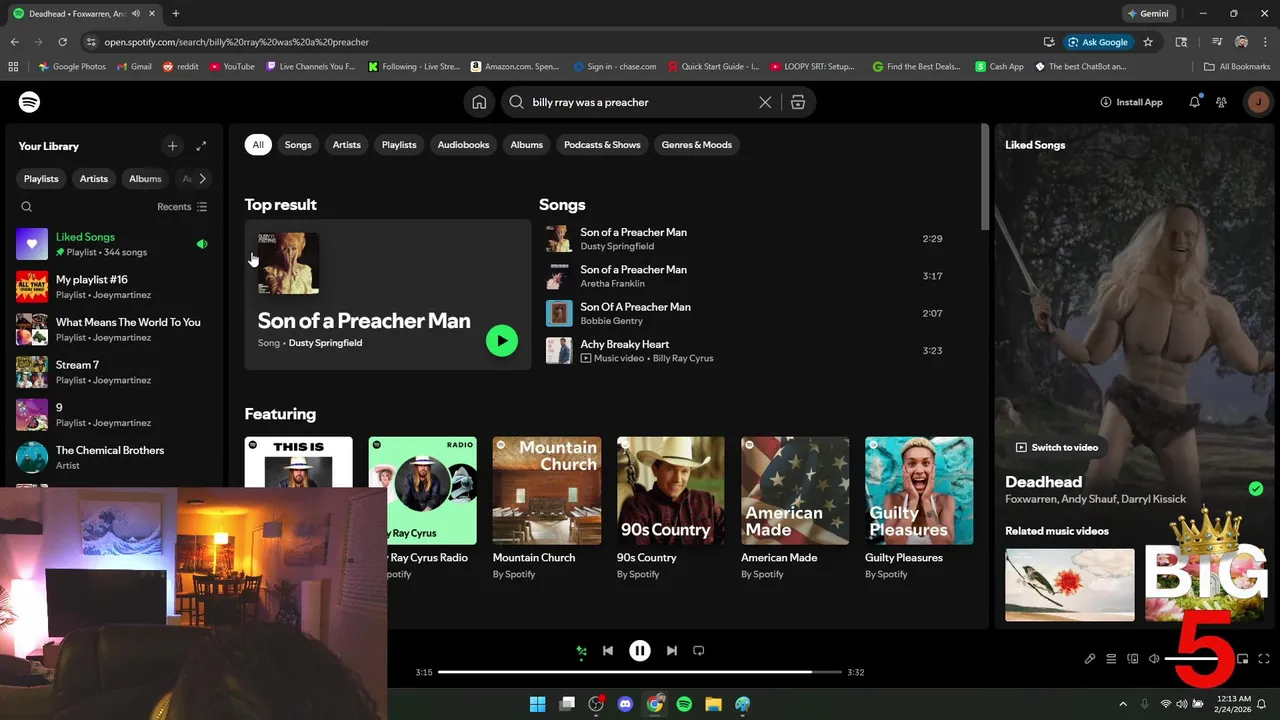
Task: Open Connect to a device icon
Action: (1133, 659)
